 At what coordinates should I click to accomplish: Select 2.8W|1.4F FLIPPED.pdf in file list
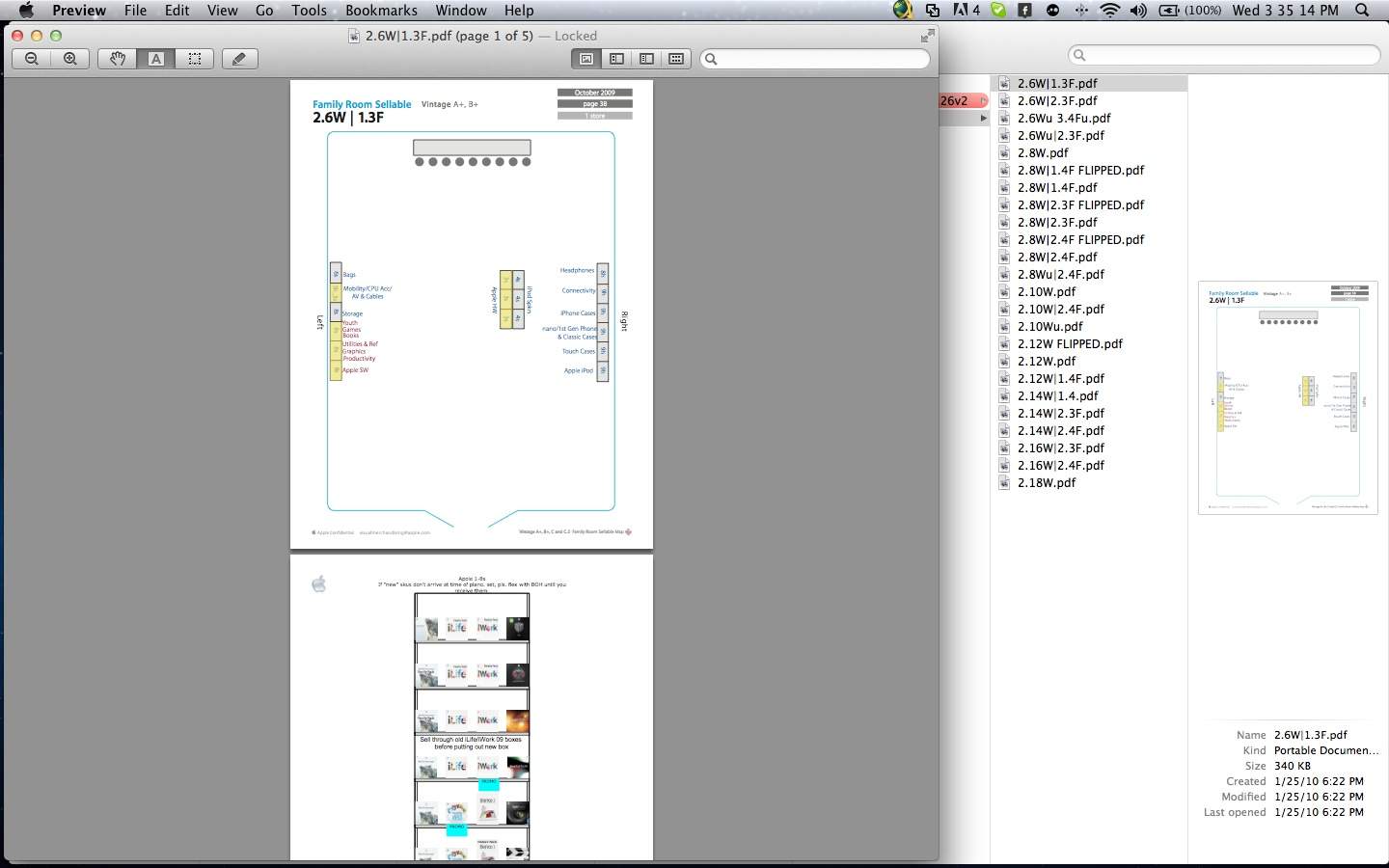coord(1079,171)
